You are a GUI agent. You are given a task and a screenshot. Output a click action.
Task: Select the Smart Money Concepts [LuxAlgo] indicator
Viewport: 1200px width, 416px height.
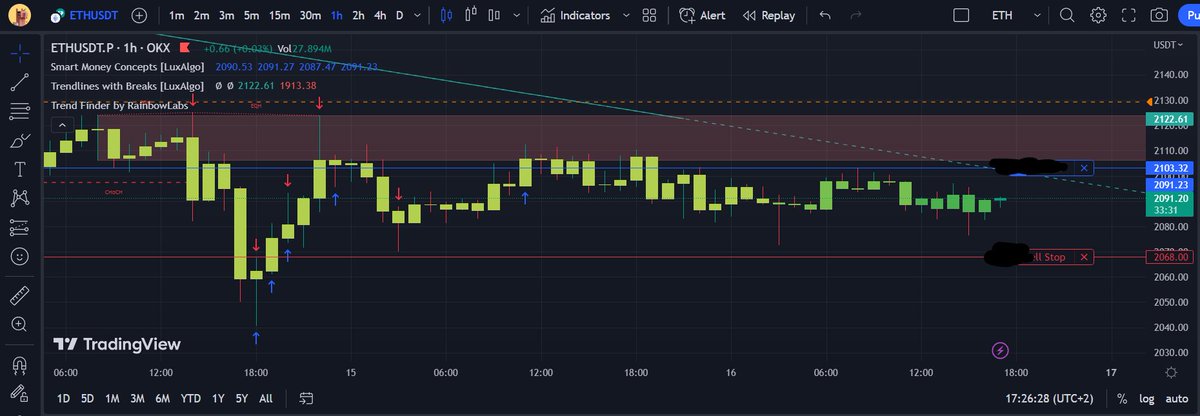click(128, 67)
